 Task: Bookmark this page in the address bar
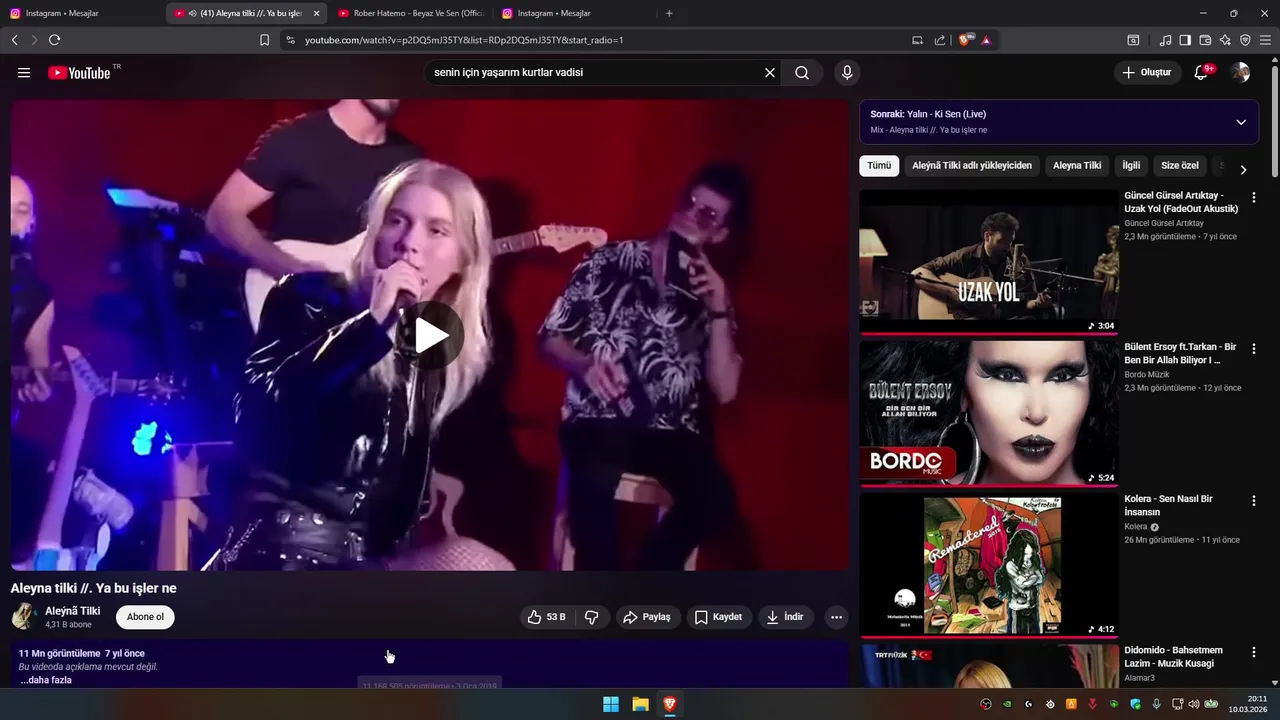pos(264,40)
